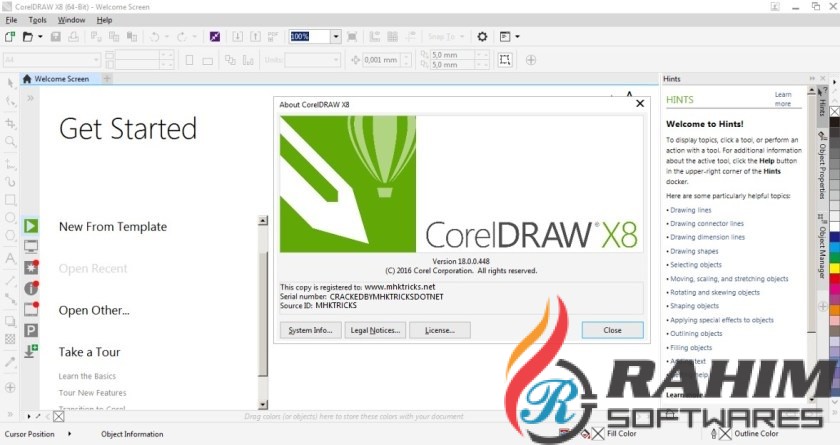
Task: Click the Redo arrow icon
Action: pos(182,36)
